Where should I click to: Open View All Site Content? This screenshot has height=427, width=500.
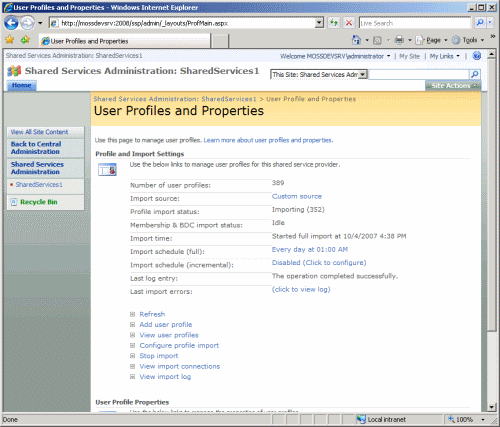(x=39, y=132)
